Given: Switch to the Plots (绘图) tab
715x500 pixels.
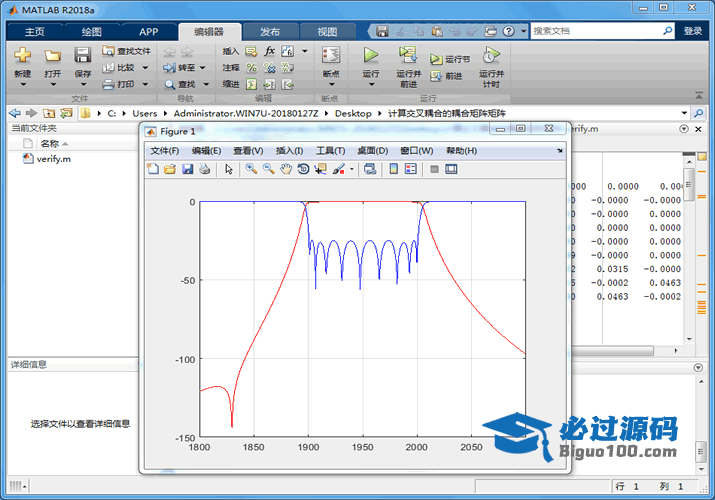Looking at the screenshot, I should pos(91,31).
